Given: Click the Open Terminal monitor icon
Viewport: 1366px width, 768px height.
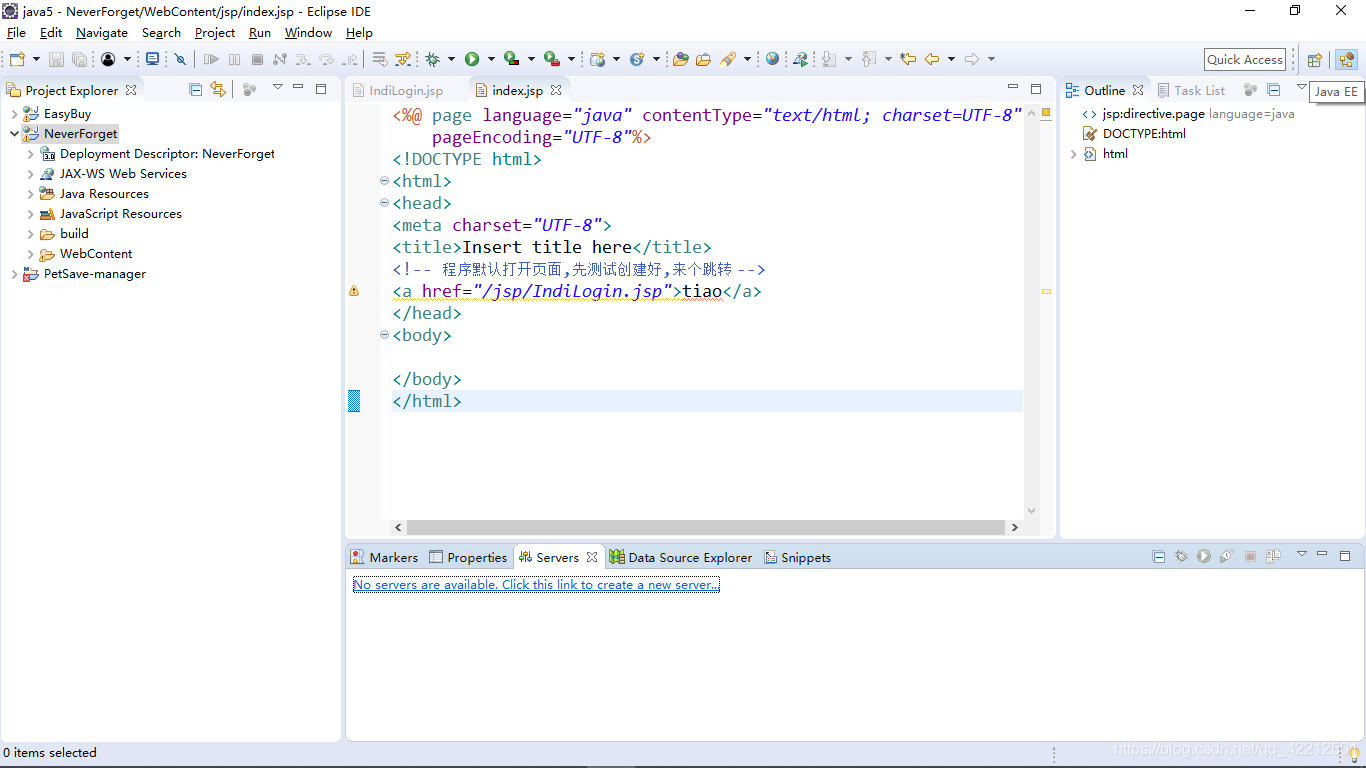Looking at the screenshot, I should 152,60.
